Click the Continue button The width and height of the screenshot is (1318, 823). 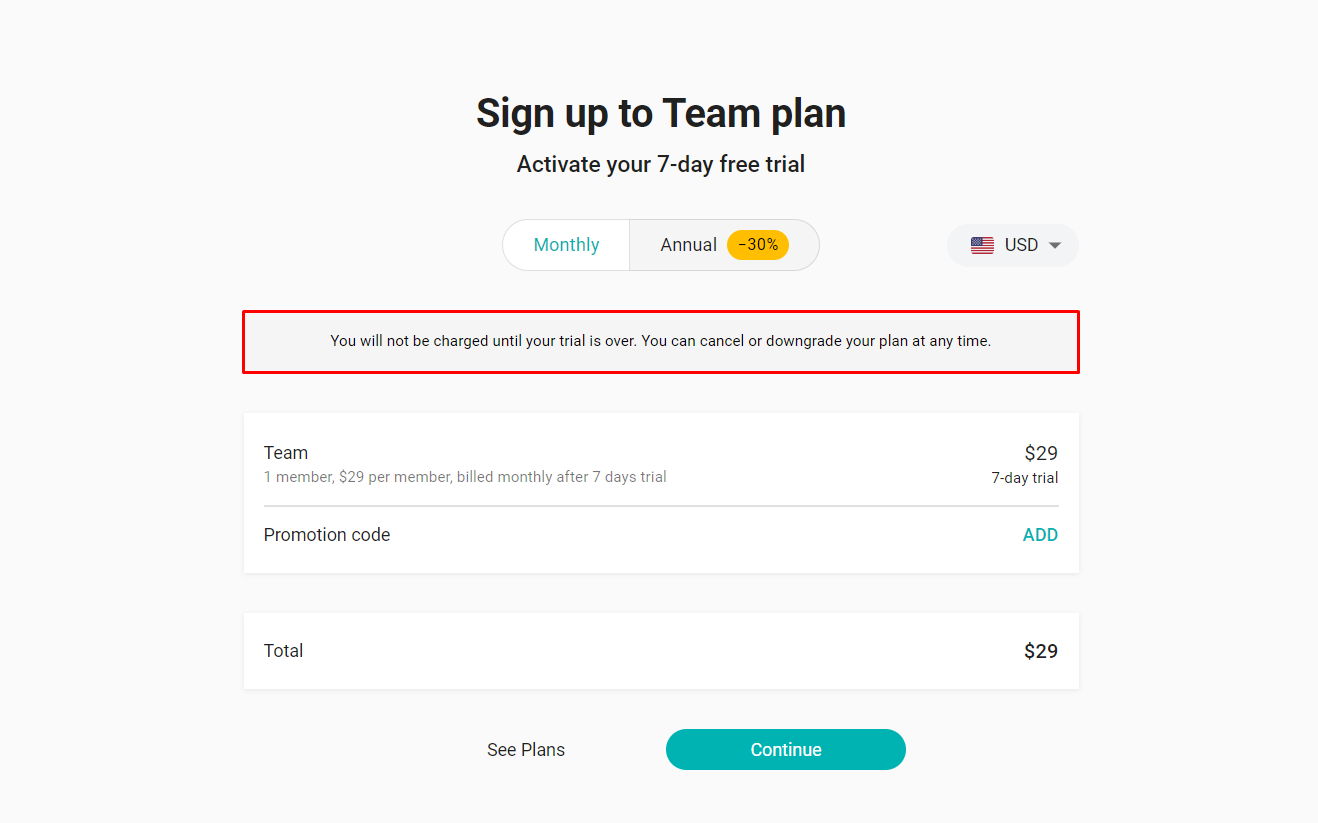pyautogui.click(x=786, y=750)
